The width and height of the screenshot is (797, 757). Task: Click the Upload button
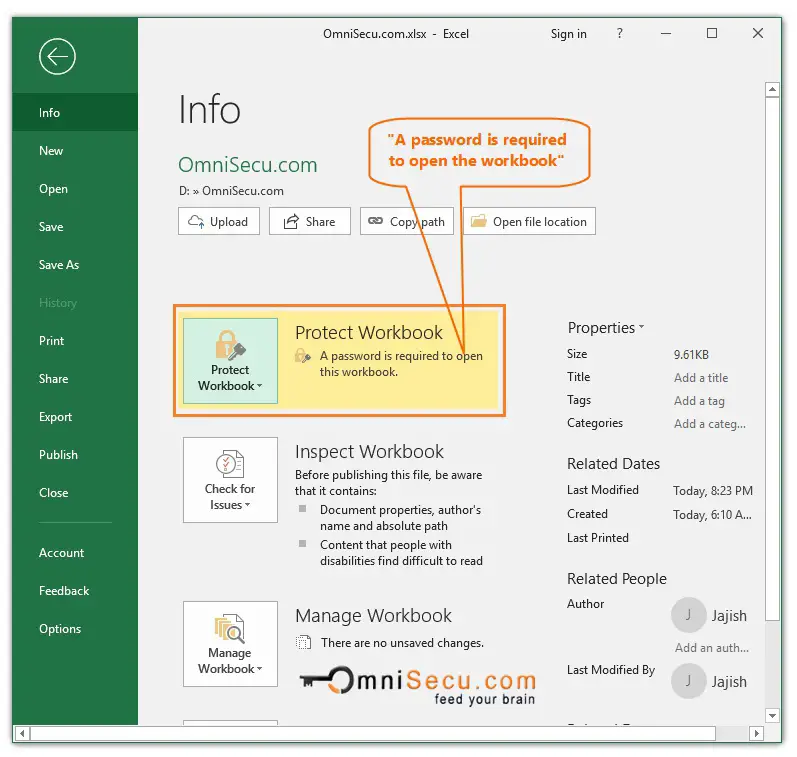[x=219, y=221]
